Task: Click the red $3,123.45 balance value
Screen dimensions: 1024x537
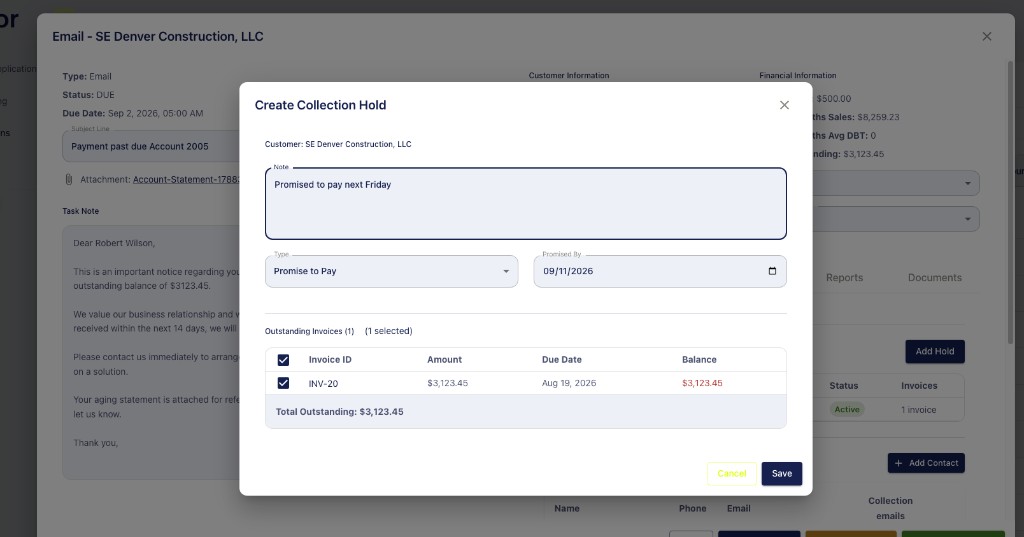Action: tap(702, 383)
